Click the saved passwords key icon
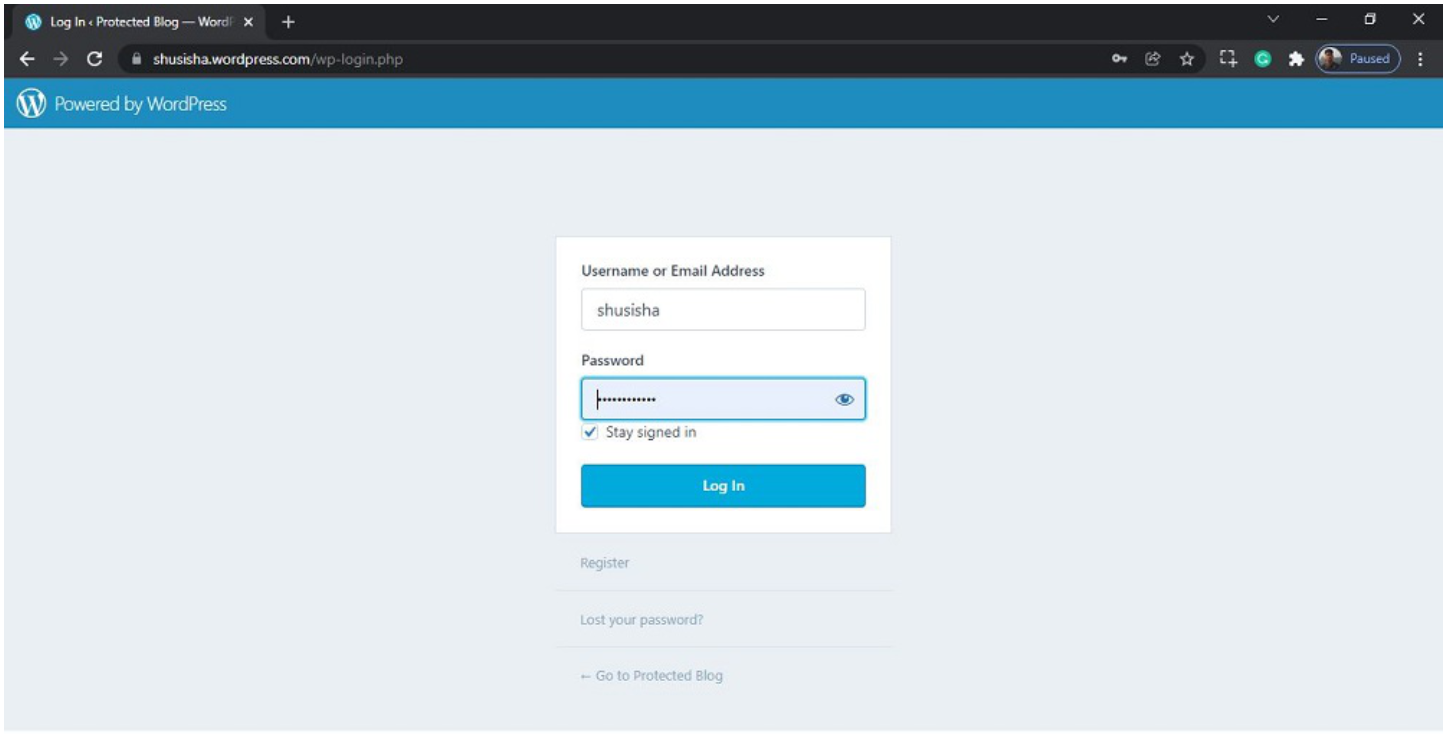The height and width of the screenshot is (738, 1448). pos(1120,59)
